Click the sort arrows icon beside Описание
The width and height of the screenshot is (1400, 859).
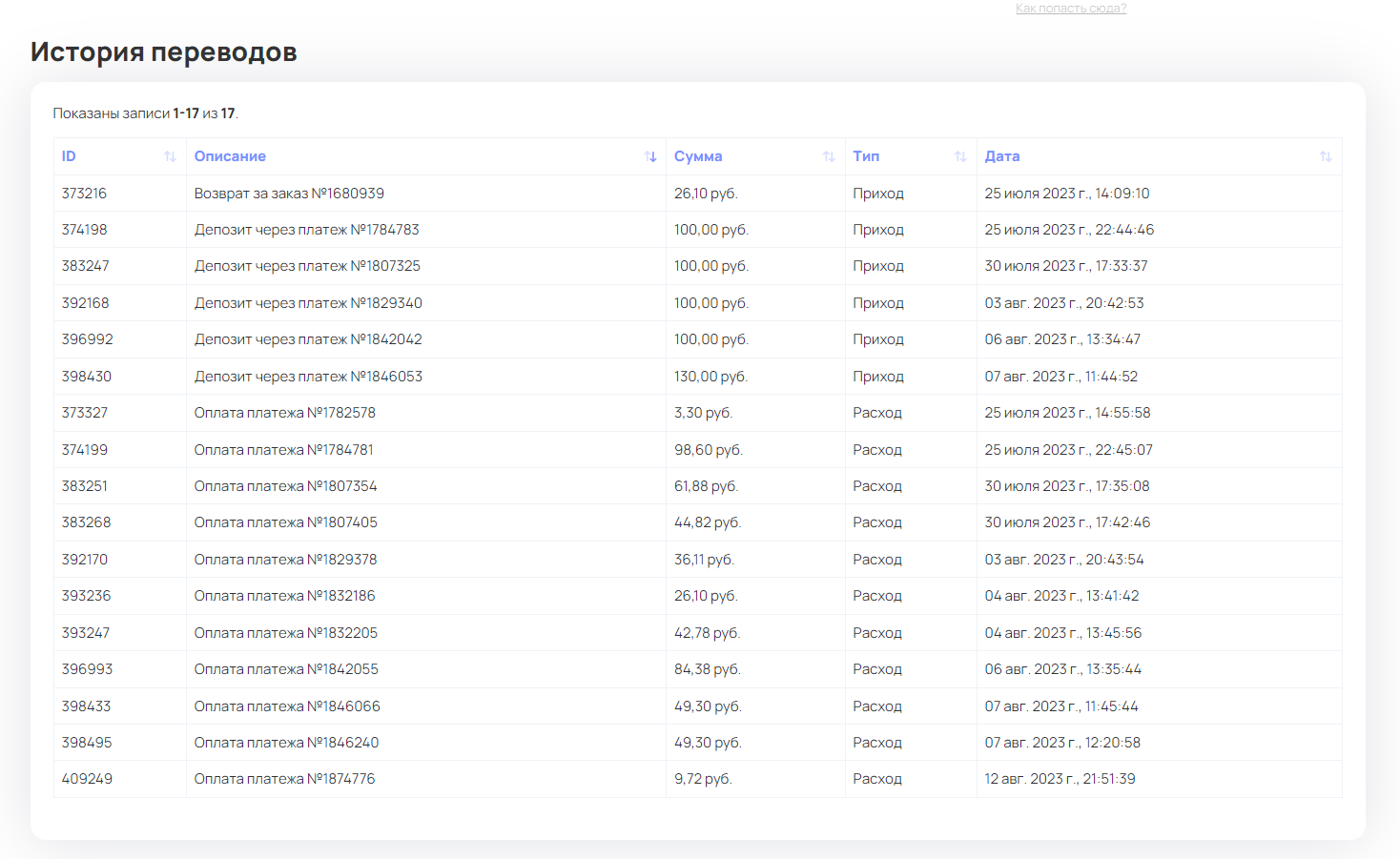point(650,156)
